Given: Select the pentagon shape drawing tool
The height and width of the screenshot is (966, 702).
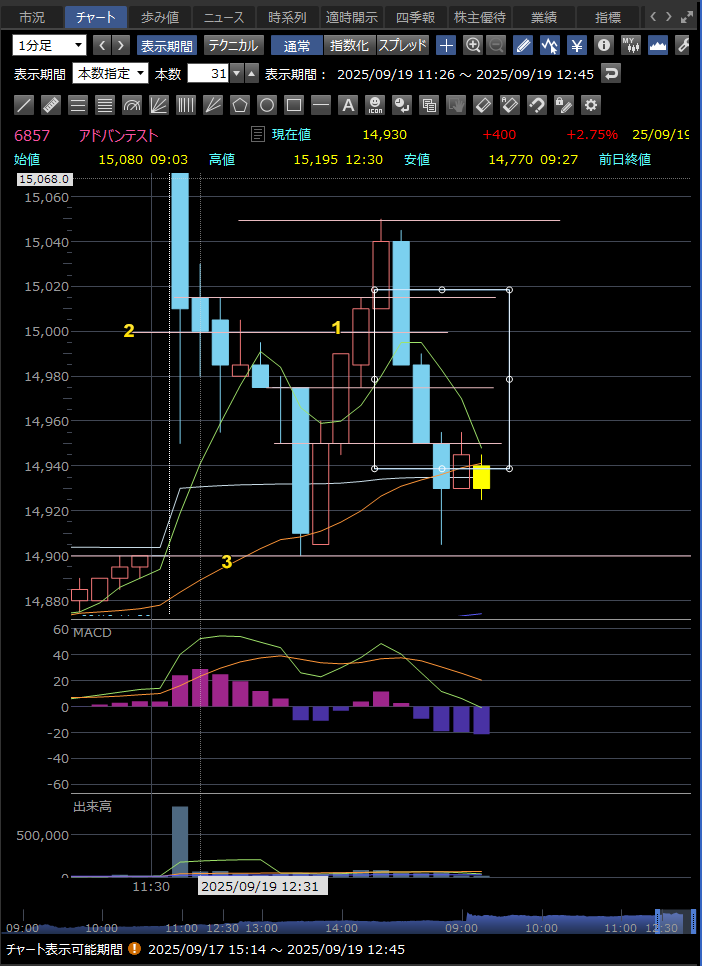Looking at the screenshot, I should click(240, 104).
